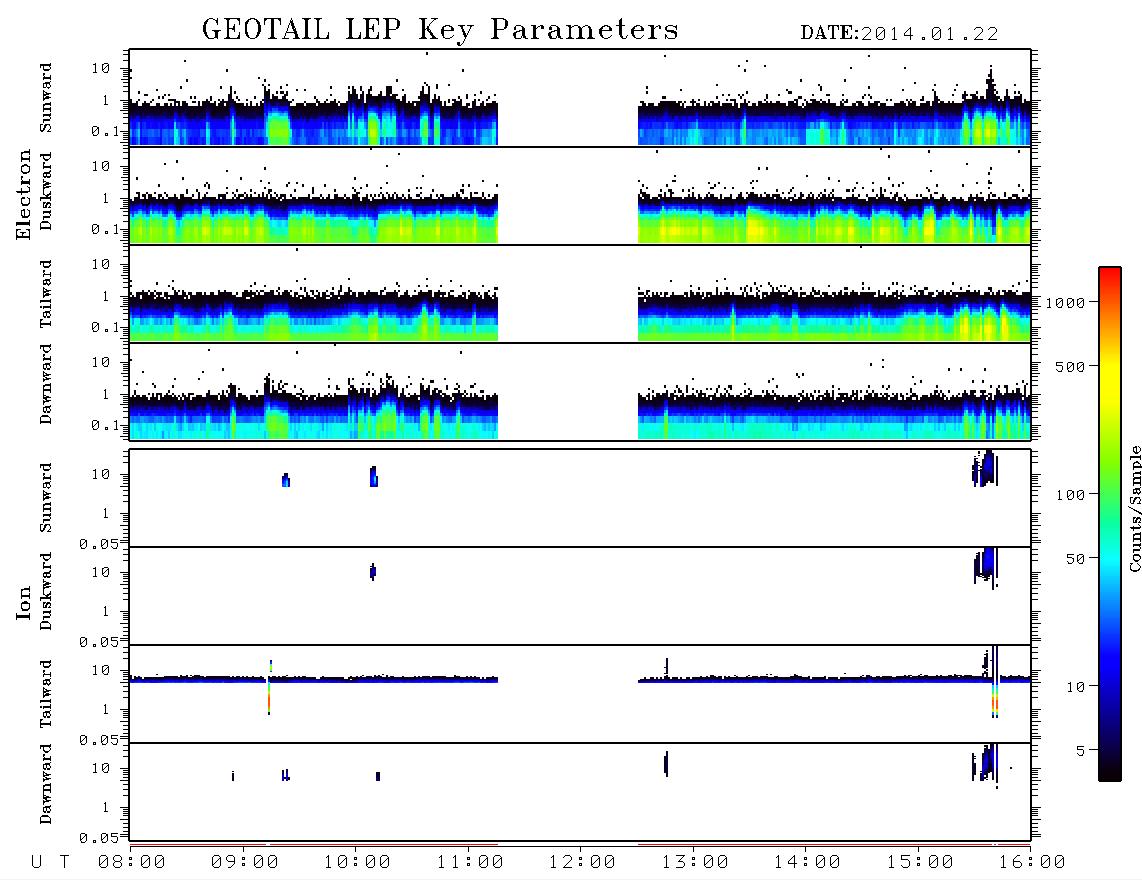This screenshot has width=1142, height=880.
Task: Click the 1 tick of Electron Tailward panel
Action: pyautogui.click(x=106, y=296)
